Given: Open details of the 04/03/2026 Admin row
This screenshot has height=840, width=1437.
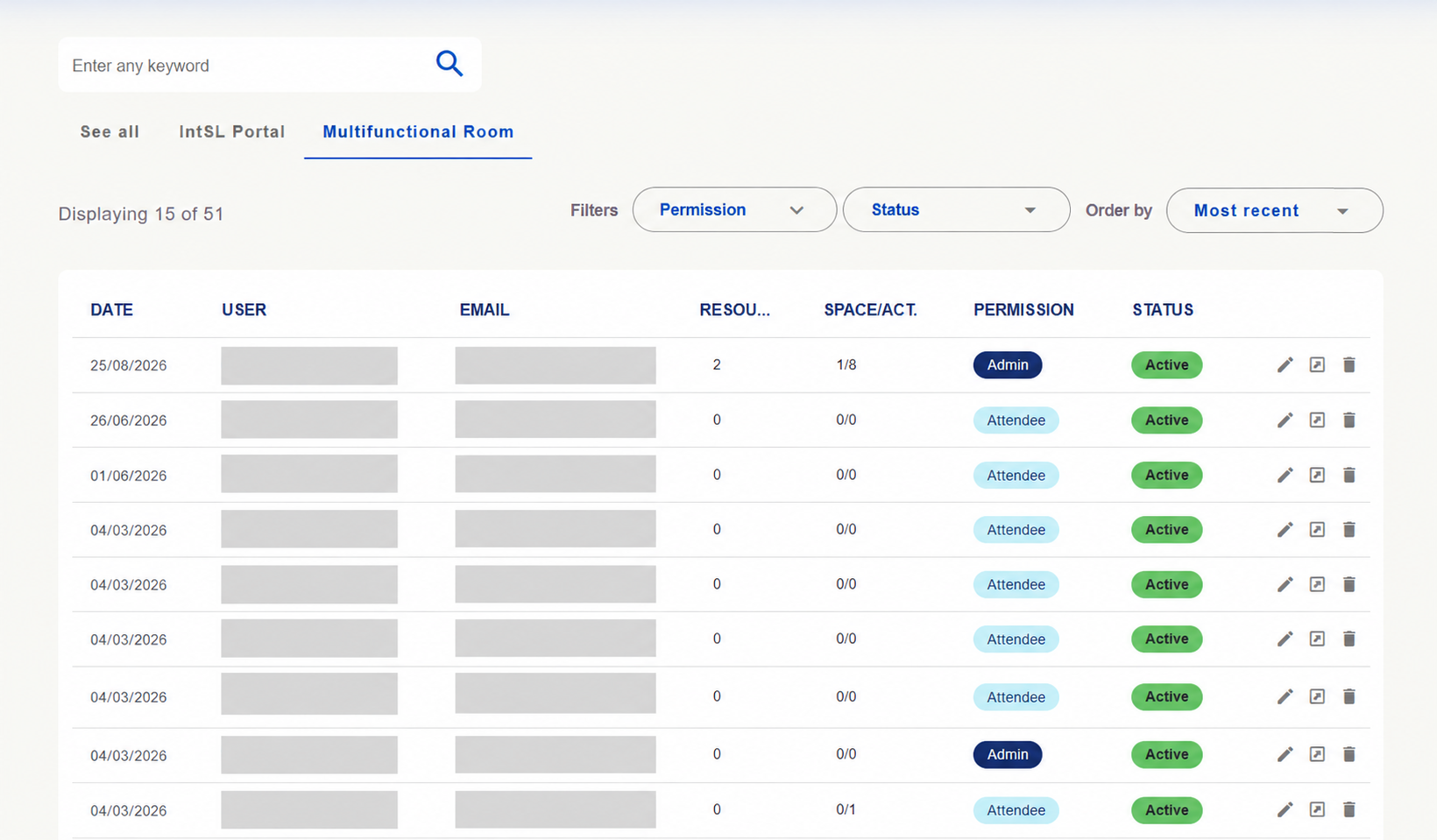Looking at the screenshot, I should pos(1317,754).
